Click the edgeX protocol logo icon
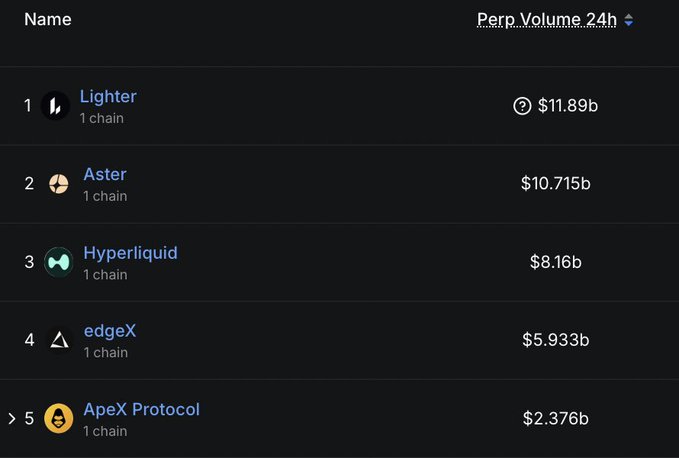This screenshot has width=679, height=458. (x=59, y=340)
